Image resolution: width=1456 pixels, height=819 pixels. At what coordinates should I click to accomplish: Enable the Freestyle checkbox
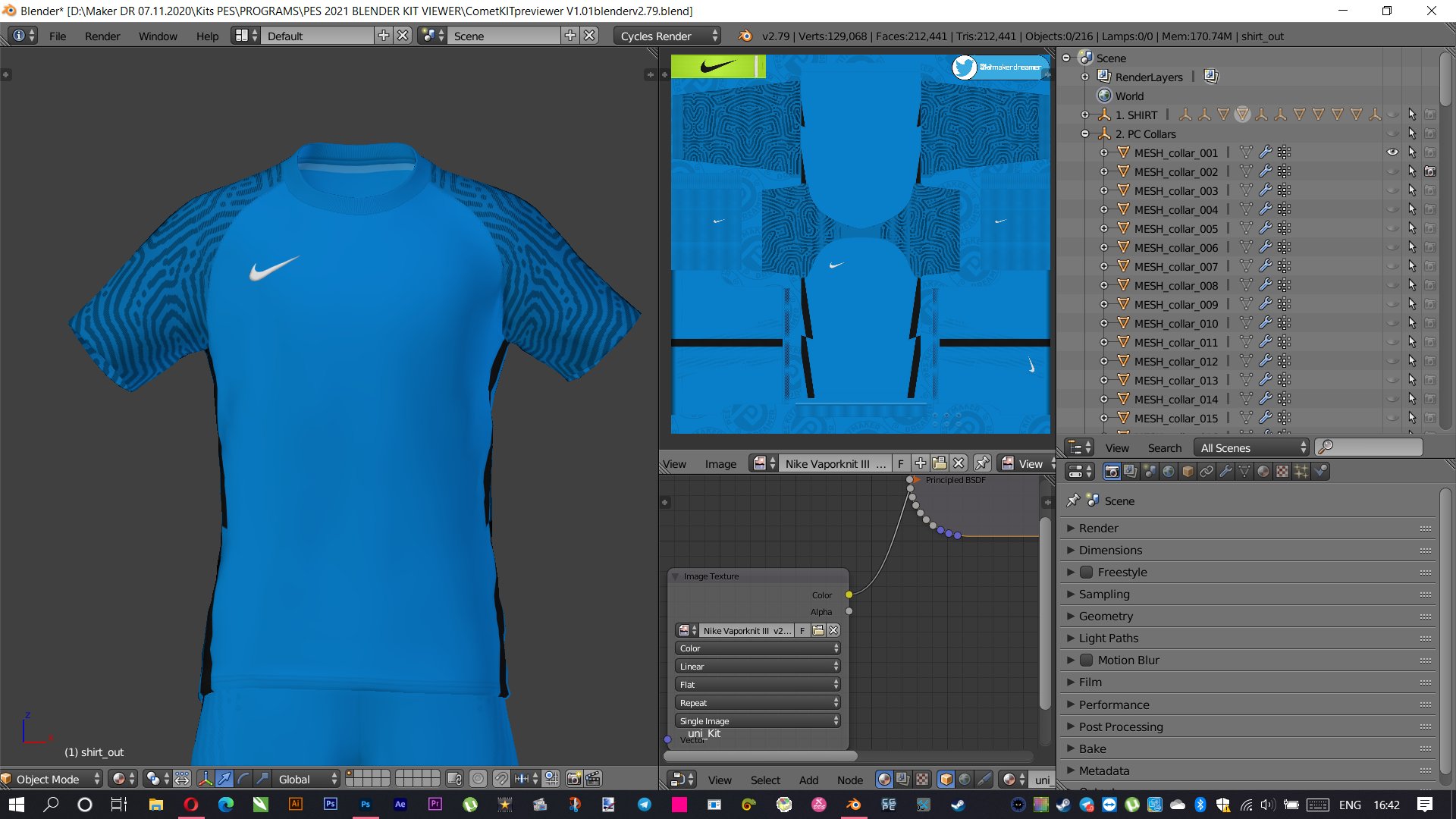(1086, 573)
